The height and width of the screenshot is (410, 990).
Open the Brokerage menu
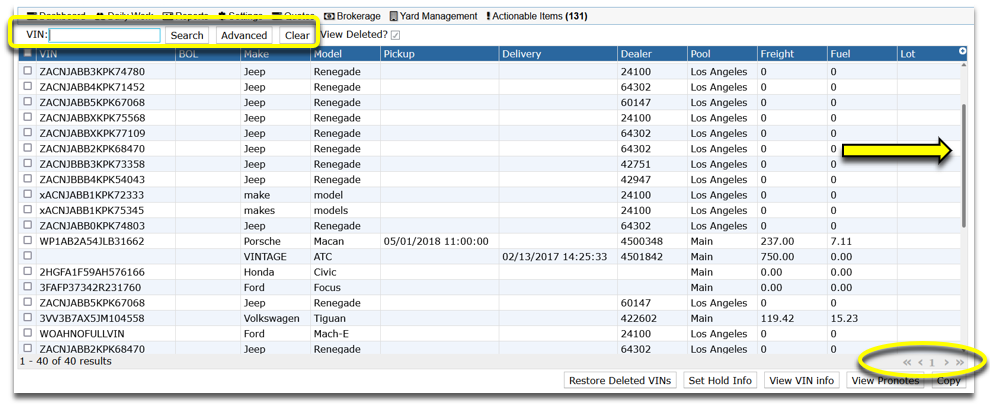click(x=352, y=16)
